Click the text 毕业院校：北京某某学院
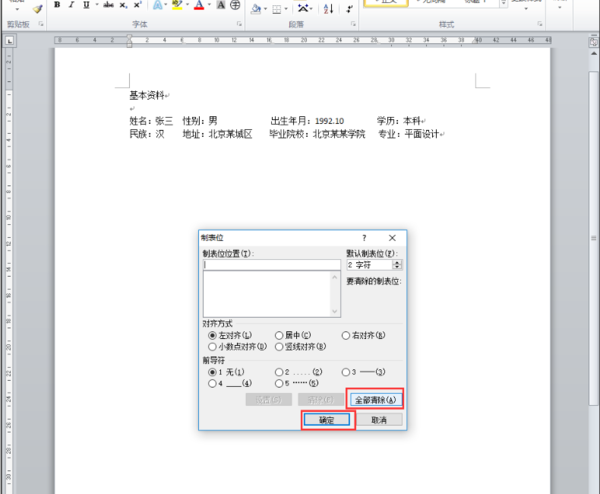Viewport: 600px width, 494px height. click(317, 134)
